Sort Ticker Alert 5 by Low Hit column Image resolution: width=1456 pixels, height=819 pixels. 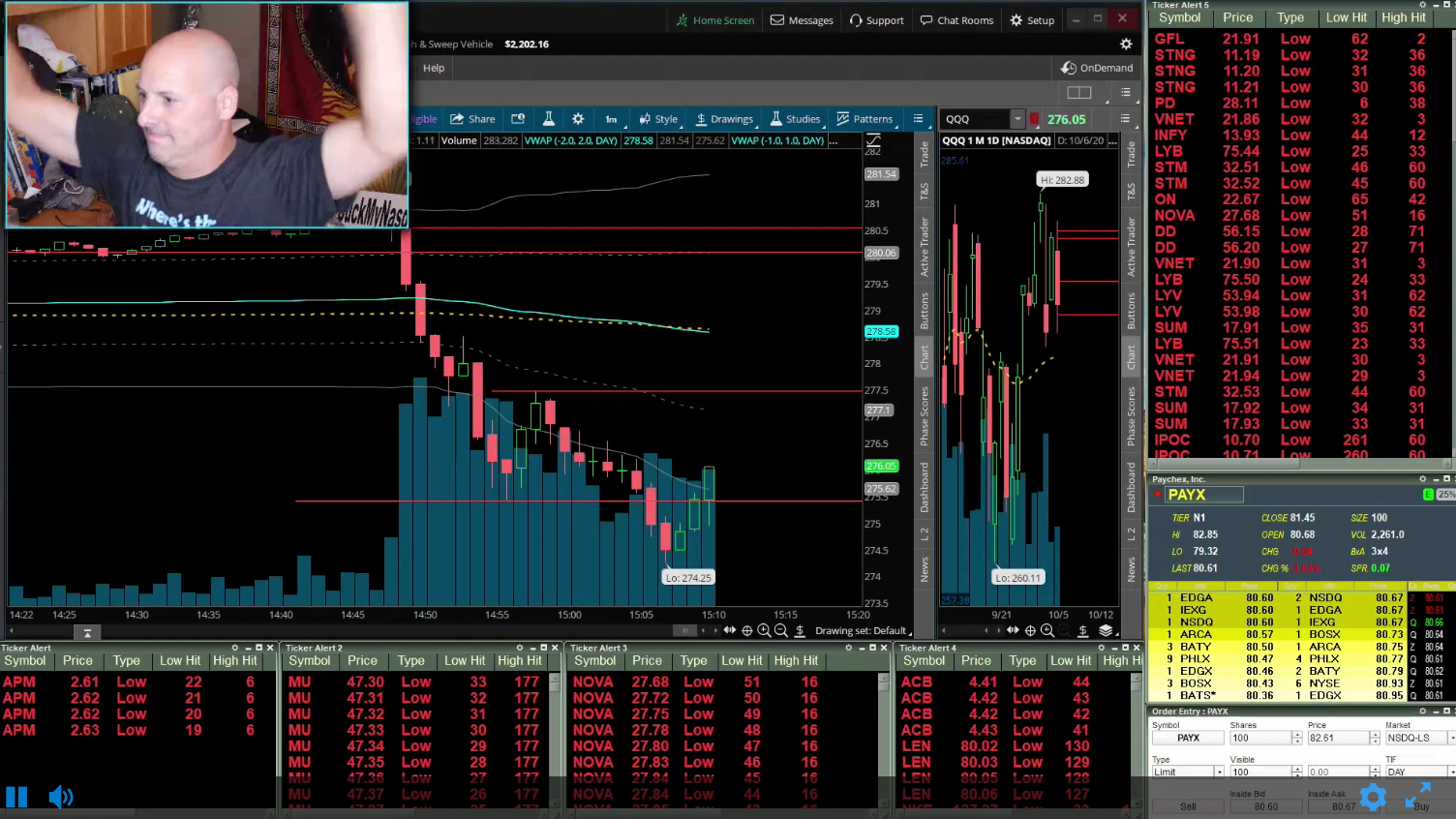[x=1347, y=17]
